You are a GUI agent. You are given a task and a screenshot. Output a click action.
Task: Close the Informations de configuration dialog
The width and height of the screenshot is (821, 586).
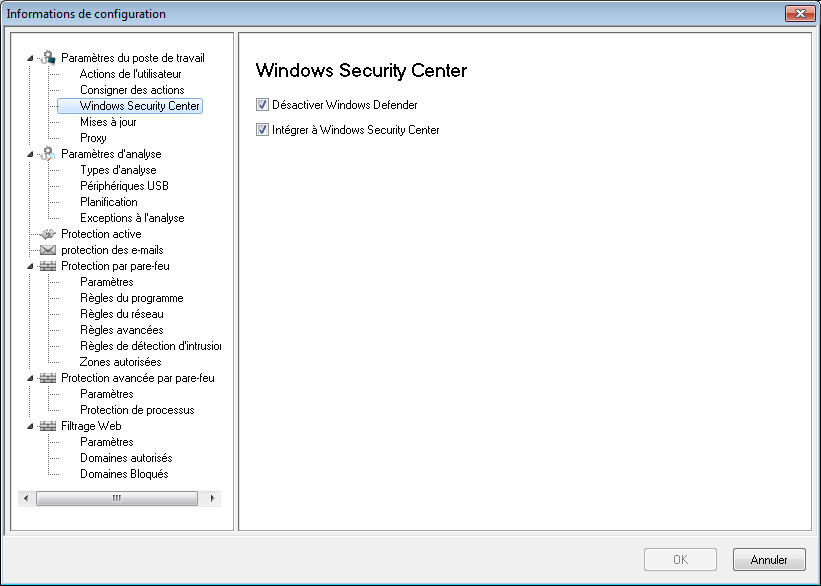pos(800,14)
